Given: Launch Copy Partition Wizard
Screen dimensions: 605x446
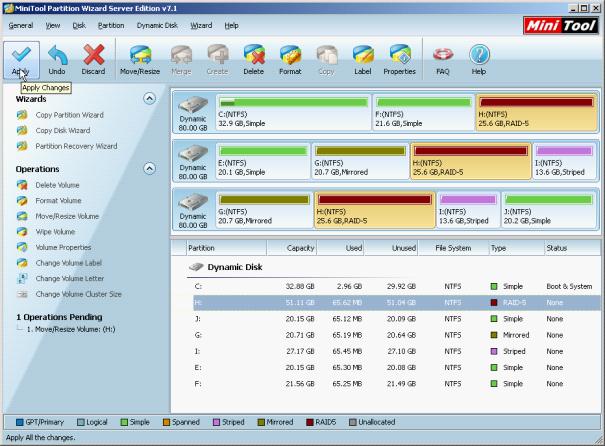Looking at the screenshot, I should point(69,115).
